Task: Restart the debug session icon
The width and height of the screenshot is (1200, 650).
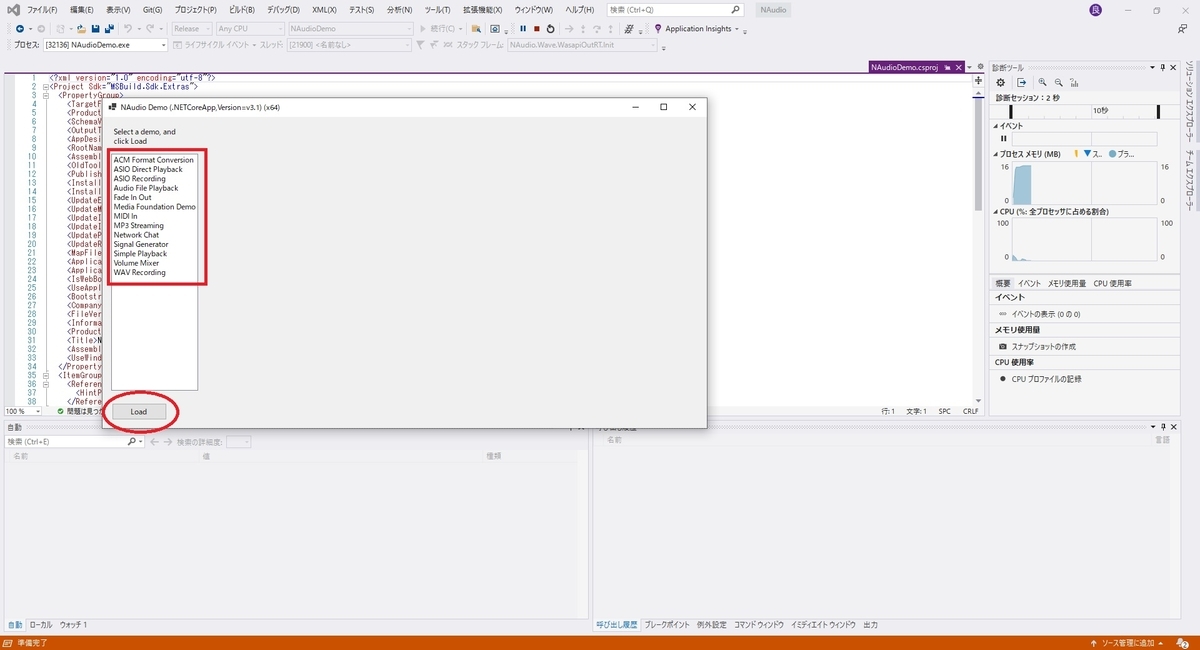Action: click(551, 29)
